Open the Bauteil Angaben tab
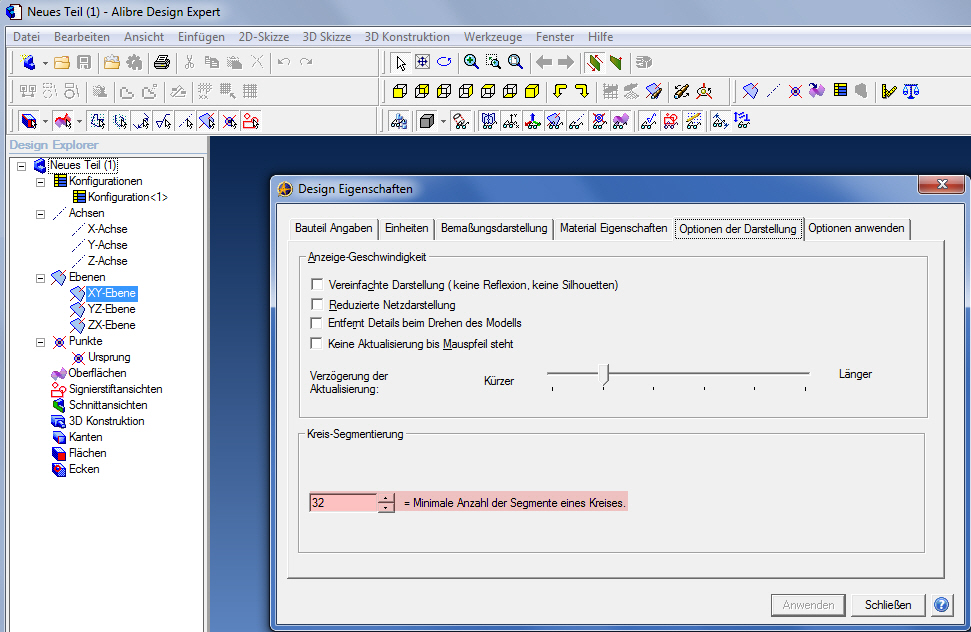971x632 pixels. click(333, 228)
